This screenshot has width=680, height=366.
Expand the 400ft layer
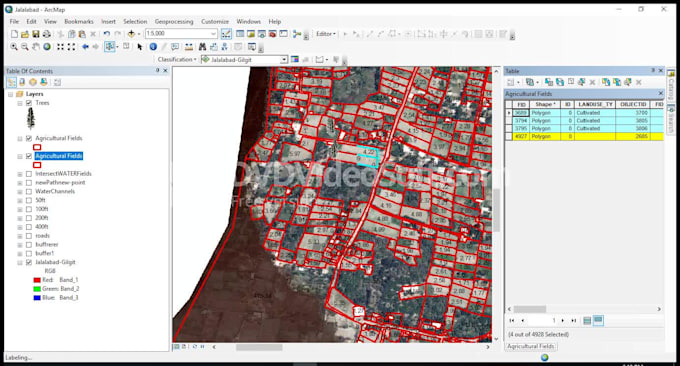tap(20, 227)
